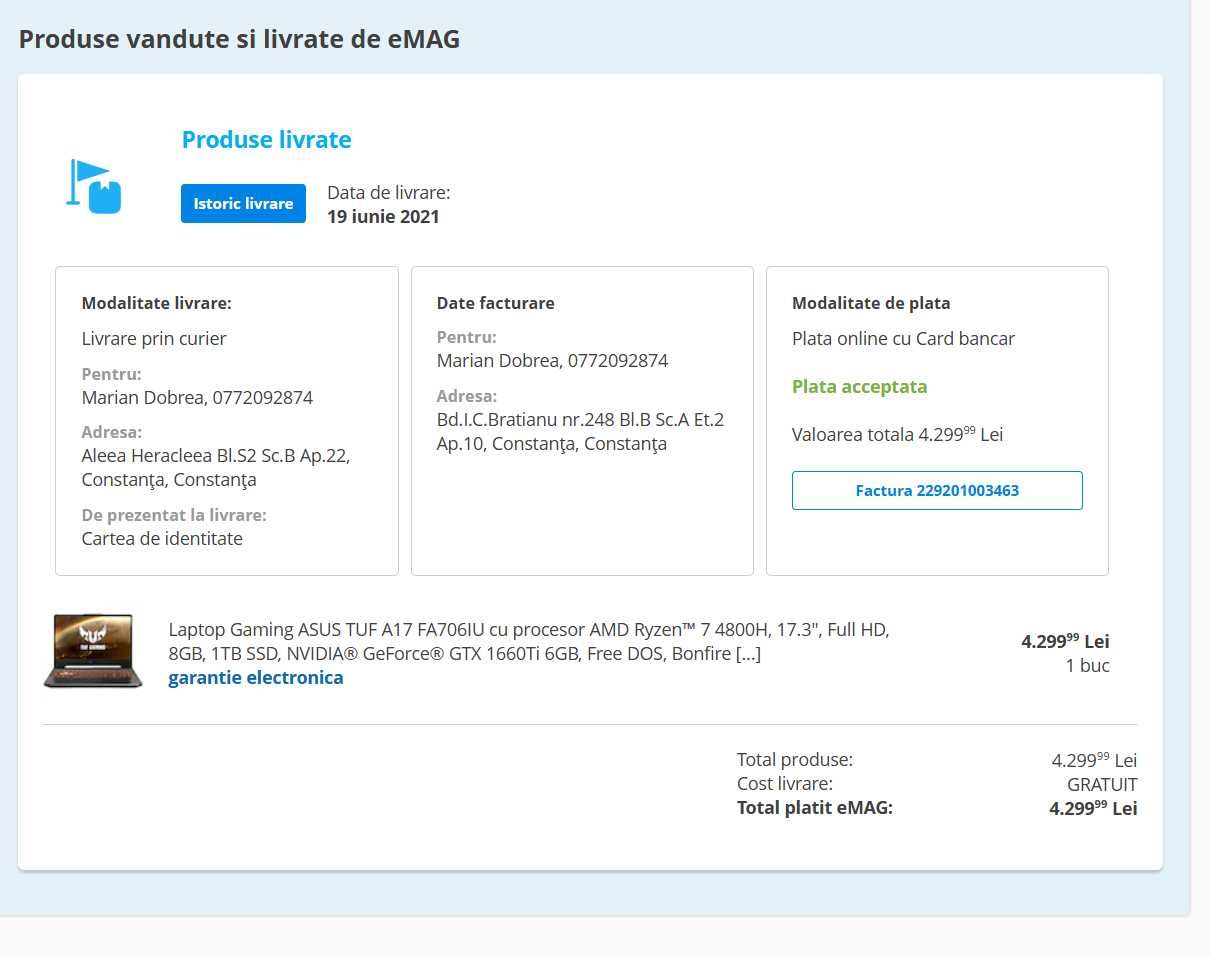The height and width of the screenshot is (957, 1211).
Task: Click the Modalitate de plata heading
Action: click(x=871, y=303)
